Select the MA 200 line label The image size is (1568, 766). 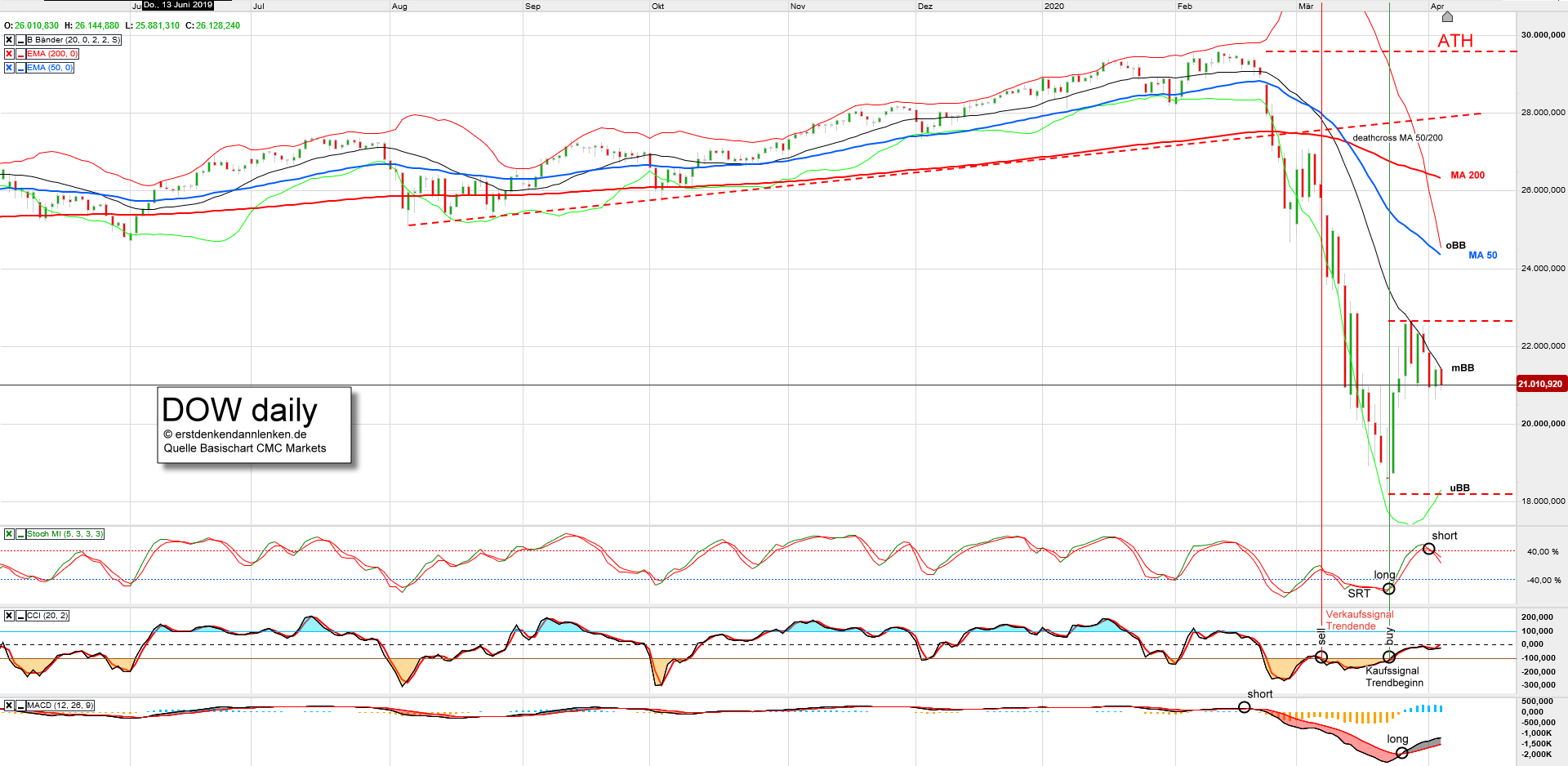point(1468,176)
